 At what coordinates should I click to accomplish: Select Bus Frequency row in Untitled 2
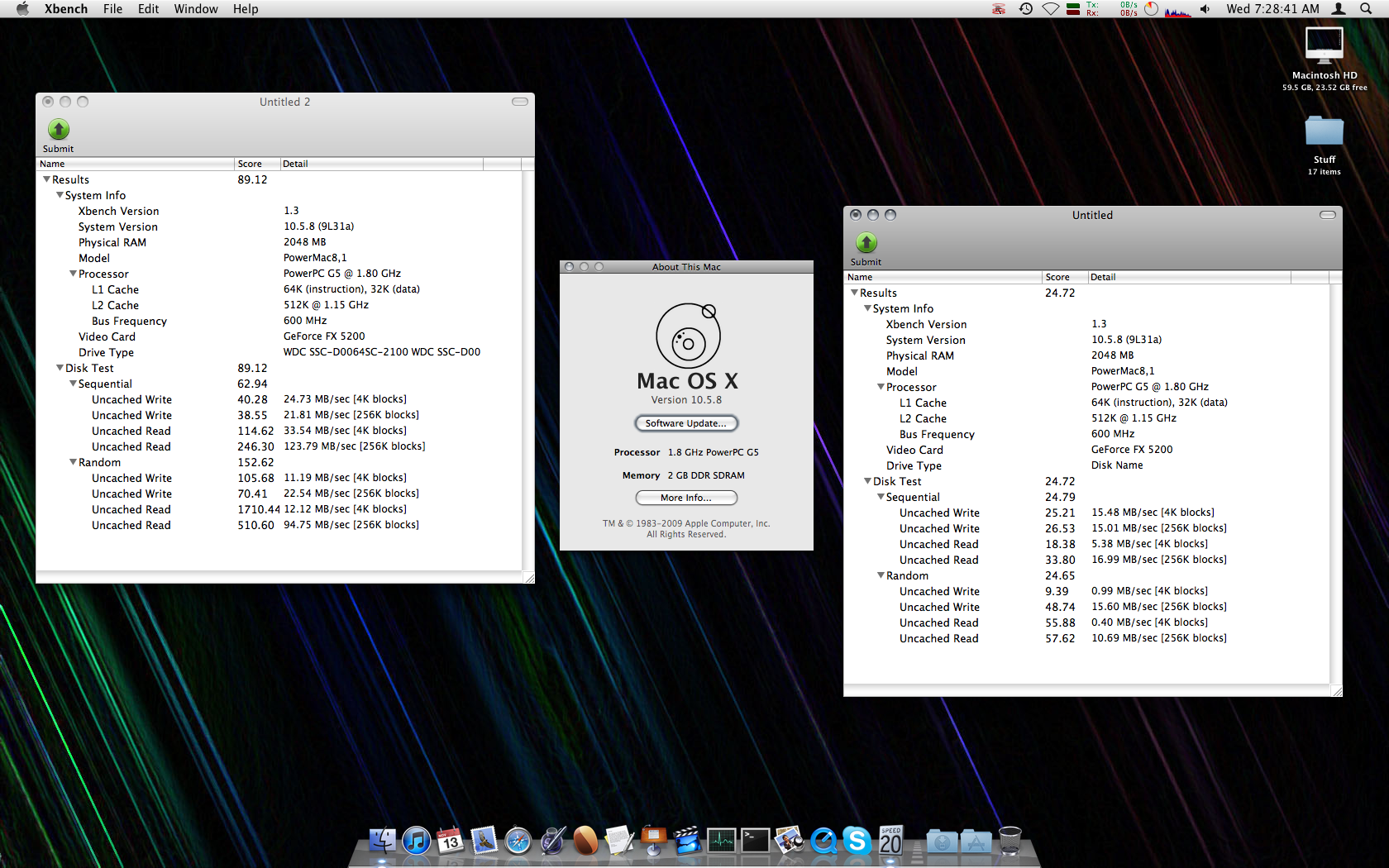pos(279,321)
